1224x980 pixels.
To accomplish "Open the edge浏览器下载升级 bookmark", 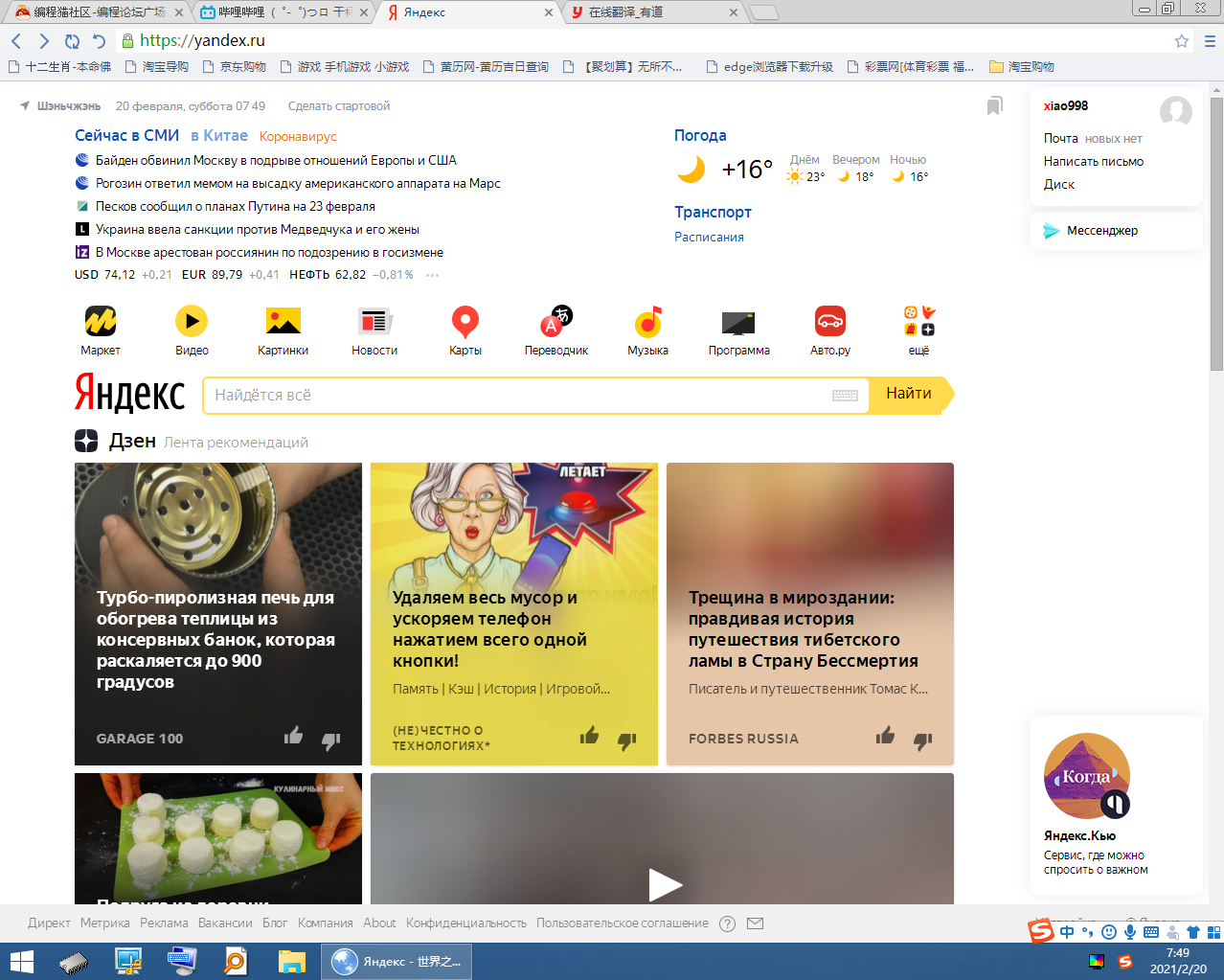I will tap(769, 67).
